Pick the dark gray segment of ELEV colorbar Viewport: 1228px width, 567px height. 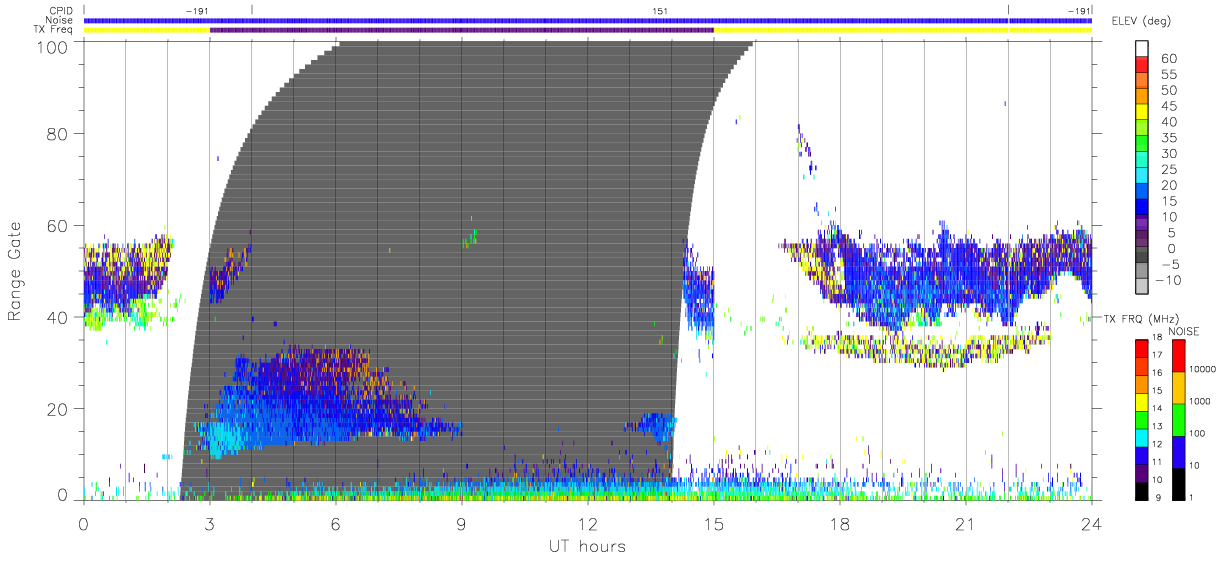coord(1144,256)
